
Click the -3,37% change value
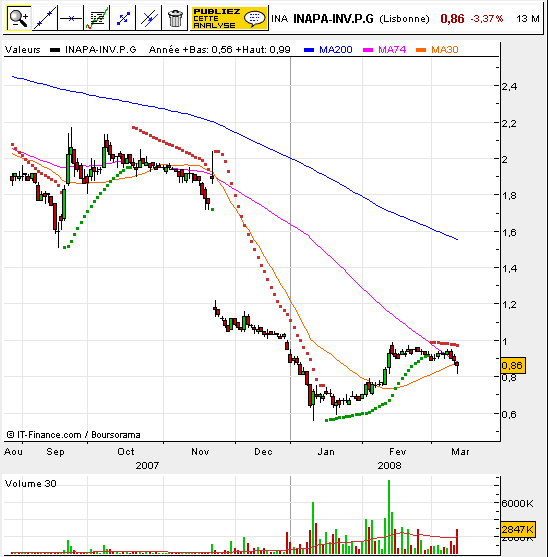(487, 18)
